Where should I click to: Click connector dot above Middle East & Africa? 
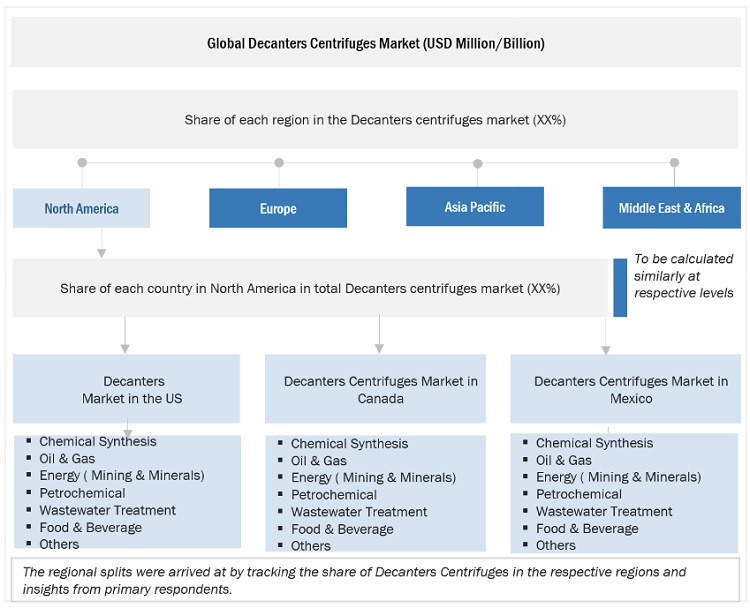click(x=674, y=163)
